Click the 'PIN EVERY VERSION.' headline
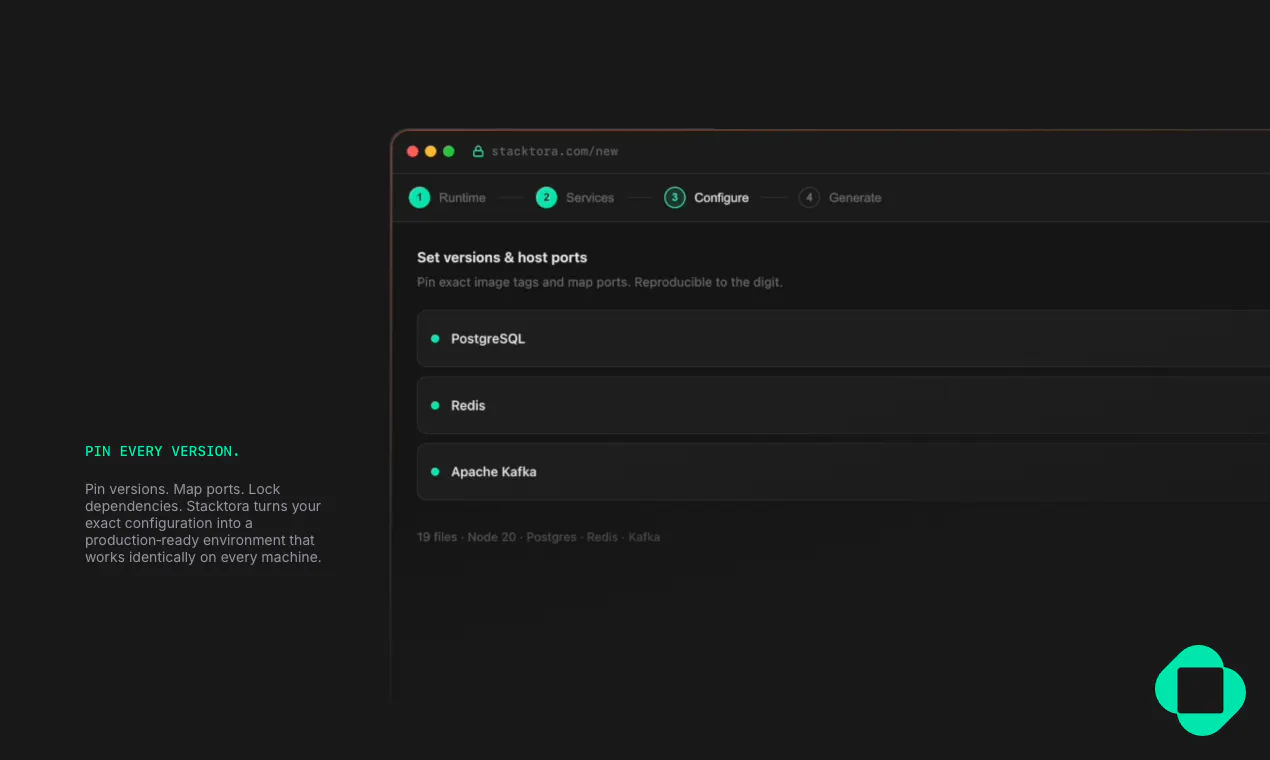The width and height of the screenshot is (1270, 760). pos(163,452)
